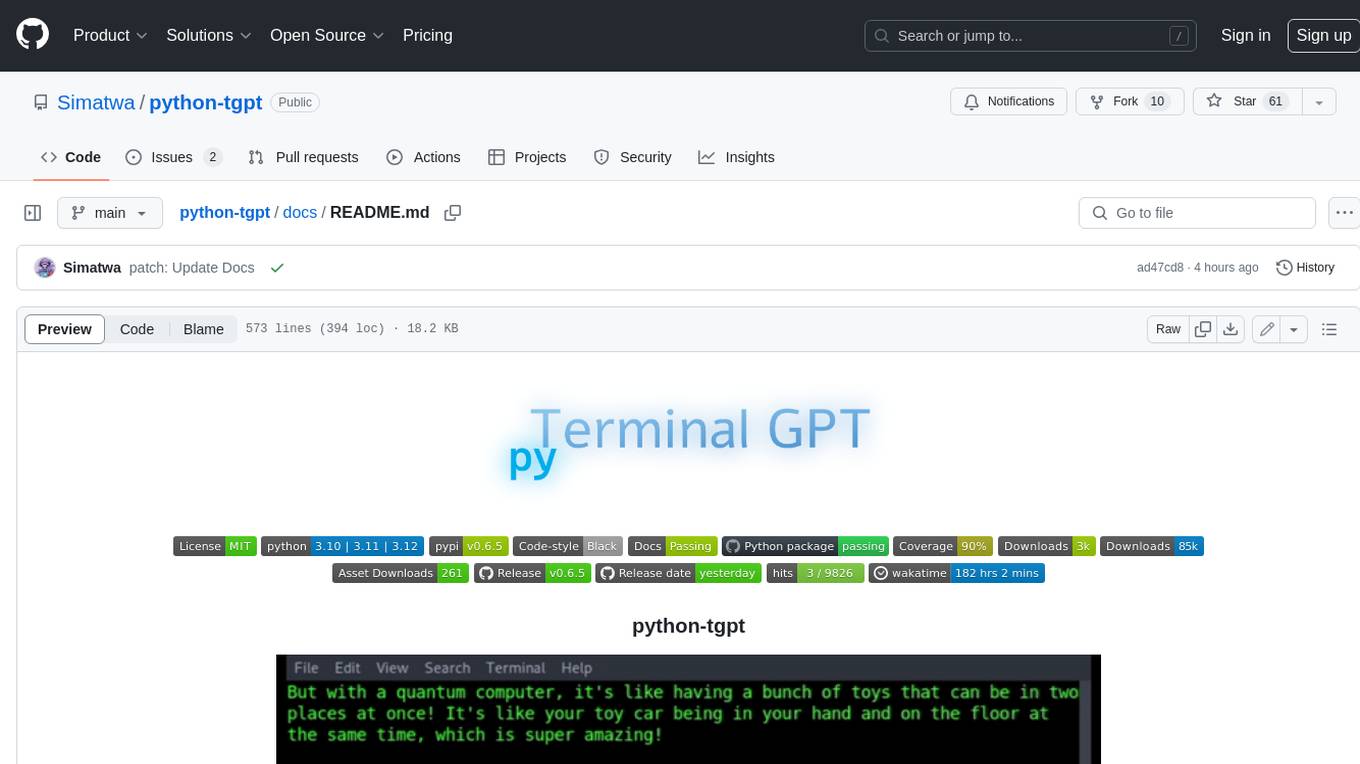Viewport: 1360px width, 764px height.
Task: Switch to the Security tab
Action: [x=632, y=157]
